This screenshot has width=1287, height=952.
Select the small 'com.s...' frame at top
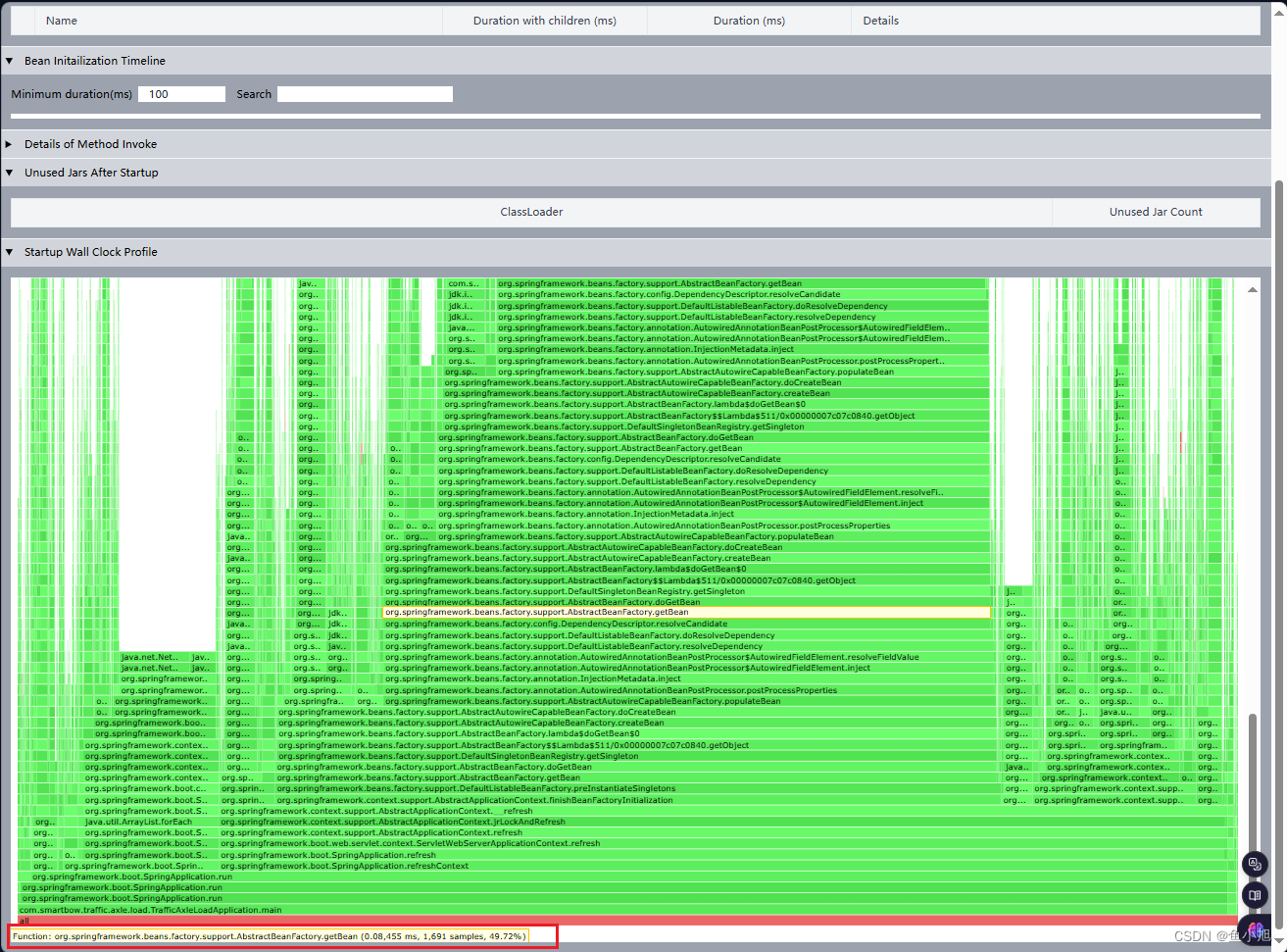coord(465,283)
